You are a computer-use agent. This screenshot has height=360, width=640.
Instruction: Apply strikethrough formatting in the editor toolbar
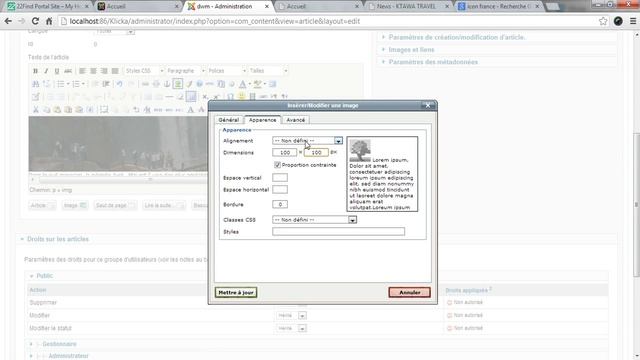pos(68,71)
